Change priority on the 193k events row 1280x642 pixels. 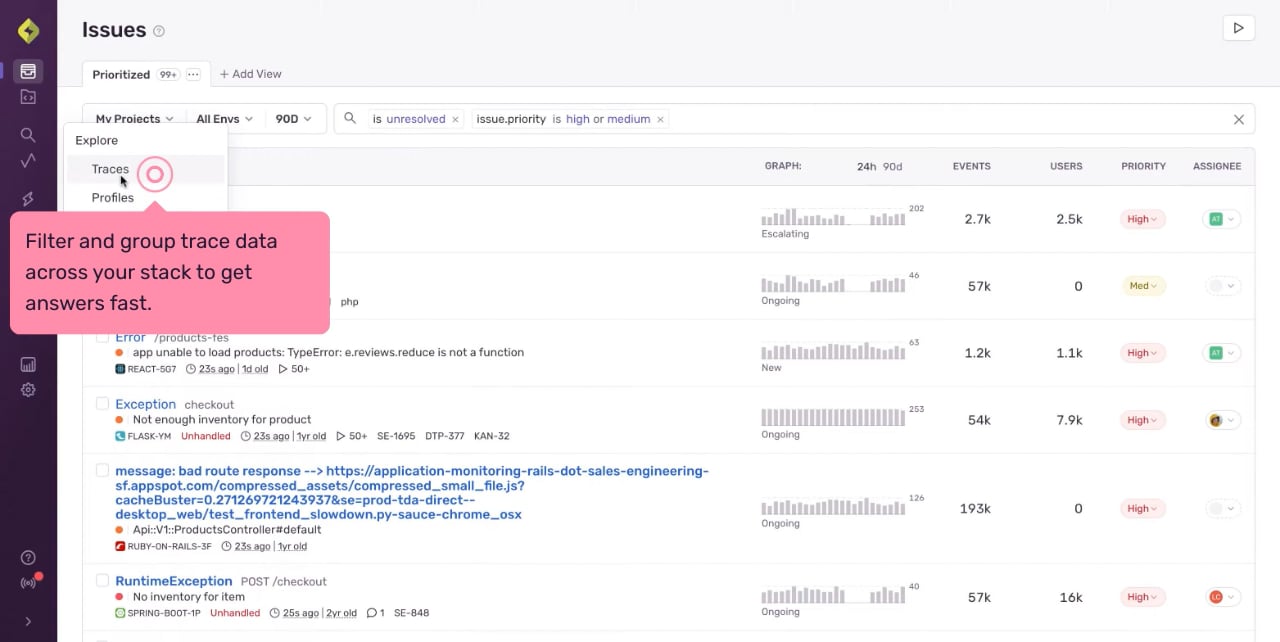point(1142,508)
